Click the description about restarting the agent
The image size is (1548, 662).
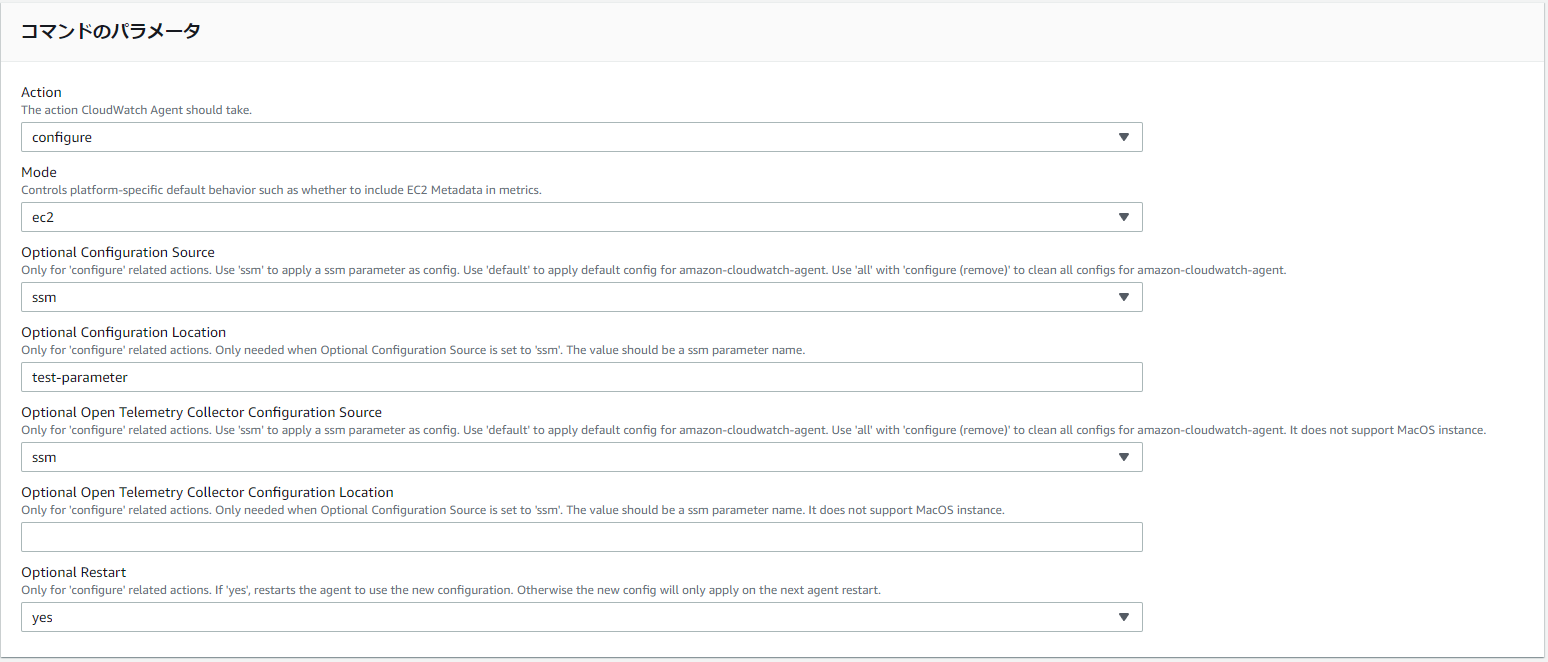coord(451,590)
